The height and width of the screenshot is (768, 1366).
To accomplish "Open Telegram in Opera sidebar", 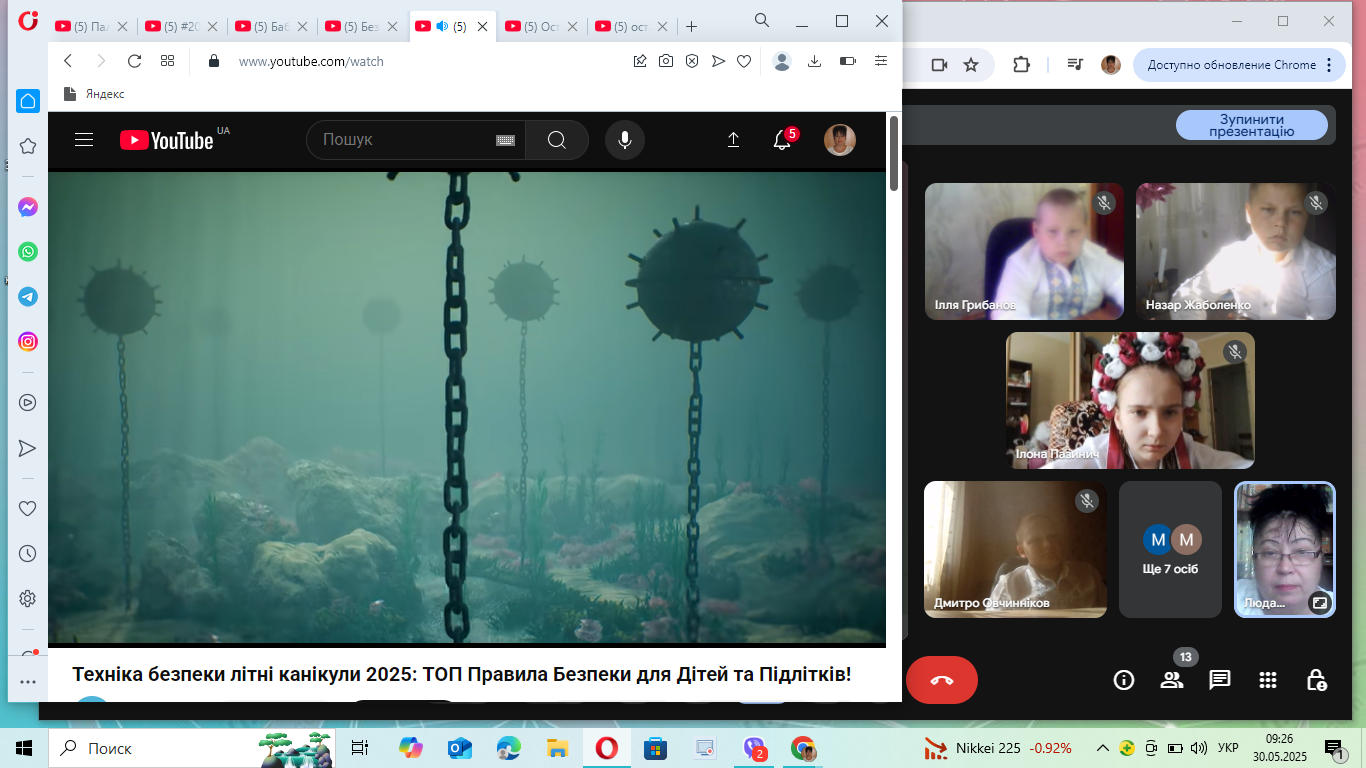I will coord(28,297).
